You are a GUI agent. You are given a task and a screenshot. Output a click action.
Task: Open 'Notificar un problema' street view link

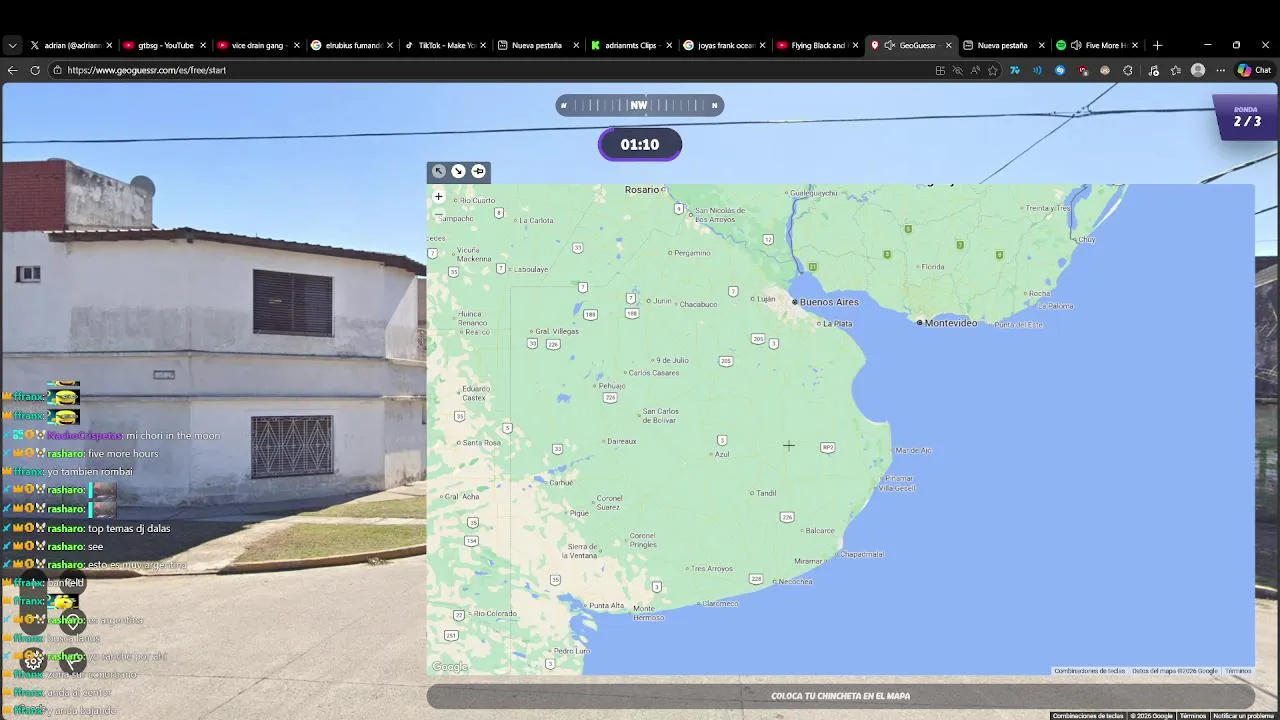pos(1244,716)
